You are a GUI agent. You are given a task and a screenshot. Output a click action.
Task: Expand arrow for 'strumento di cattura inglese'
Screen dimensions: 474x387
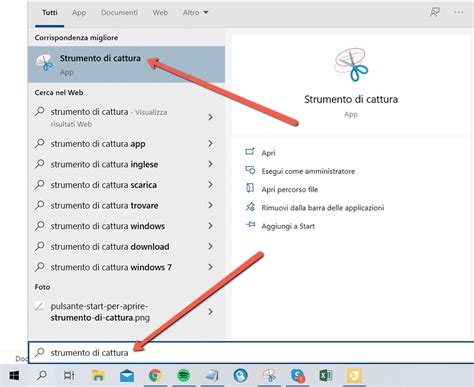210,164
